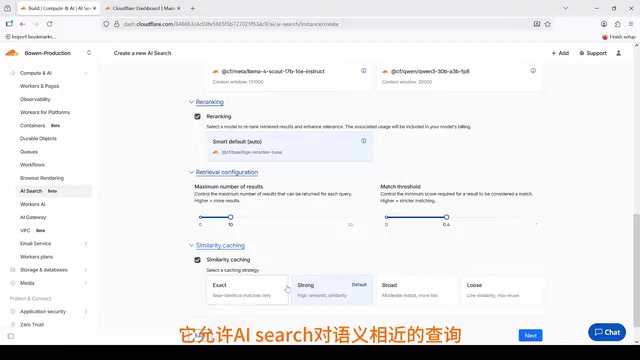This screenshot has height=360, width=640.
Task: Bookmark this page with star icon
Action: click(x=547, y=24)
